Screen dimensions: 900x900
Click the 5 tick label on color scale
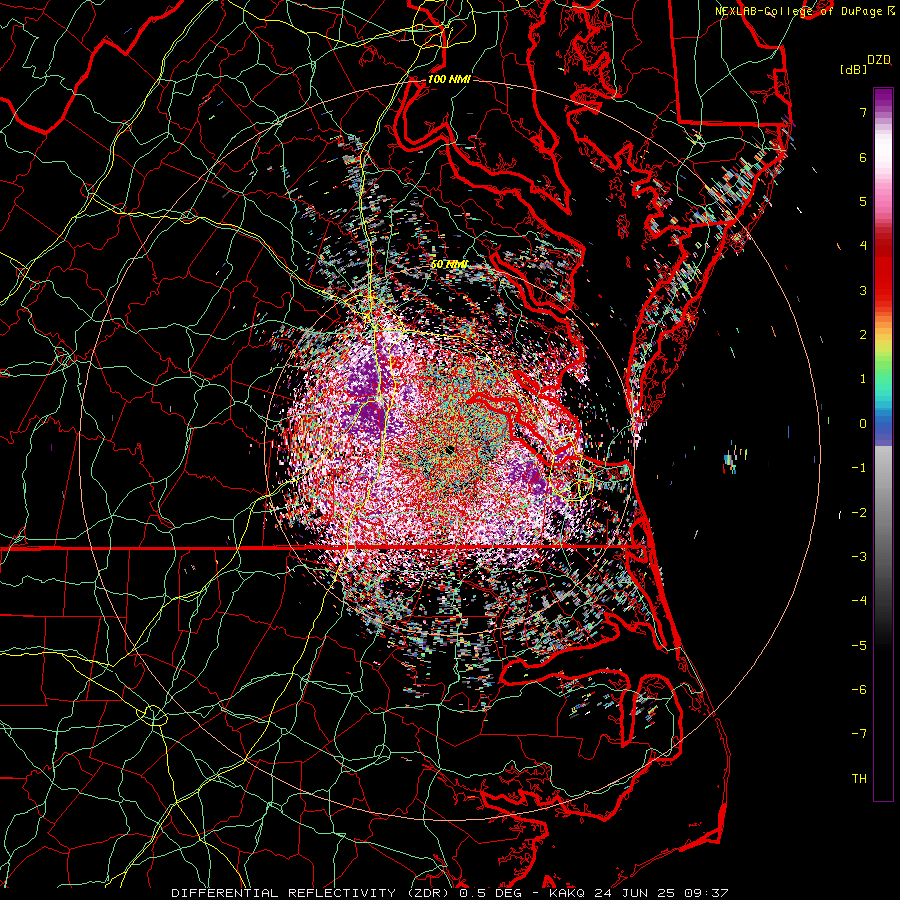[x=863, y=201]
